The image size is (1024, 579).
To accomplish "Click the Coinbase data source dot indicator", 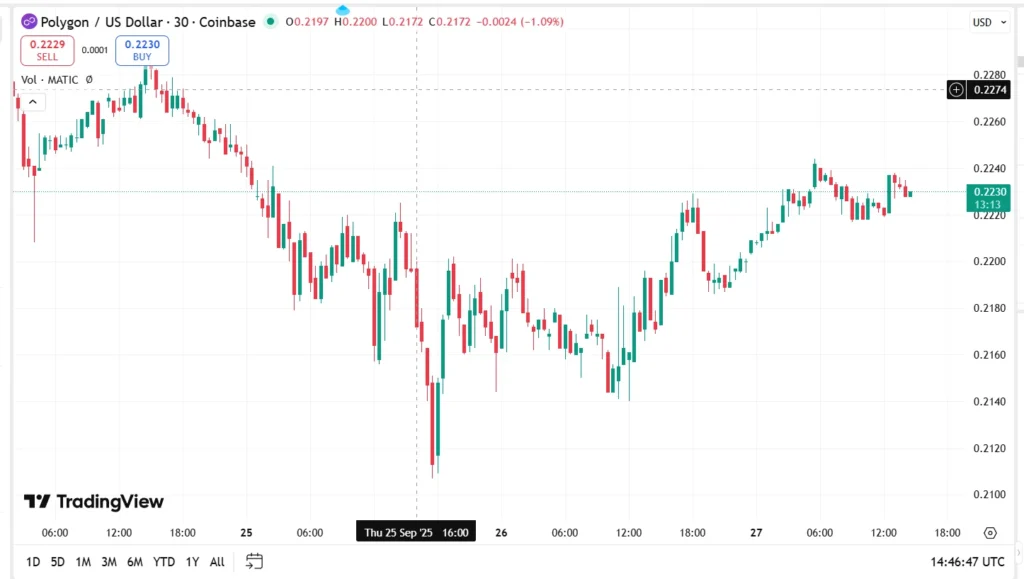I will coord(270,21).
